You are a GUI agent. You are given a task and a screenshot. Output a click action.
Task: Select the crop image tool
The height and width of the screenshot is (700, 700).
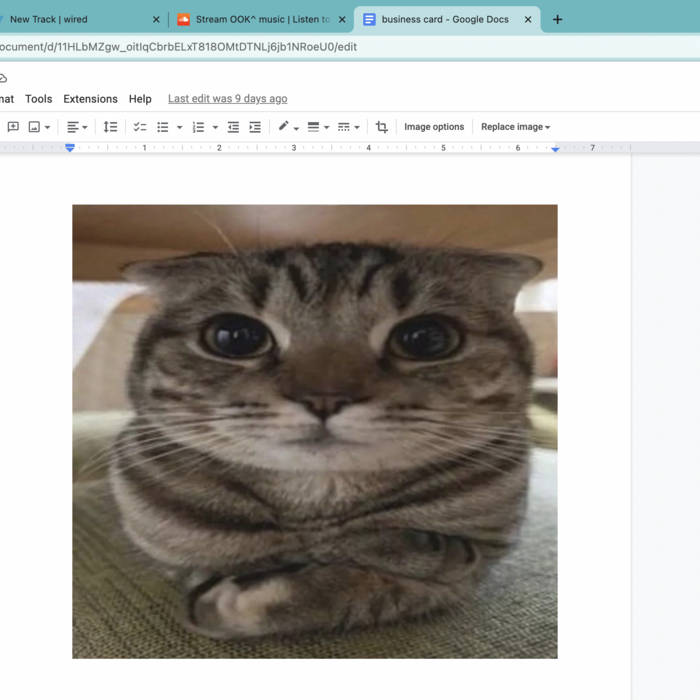point(381,127)
